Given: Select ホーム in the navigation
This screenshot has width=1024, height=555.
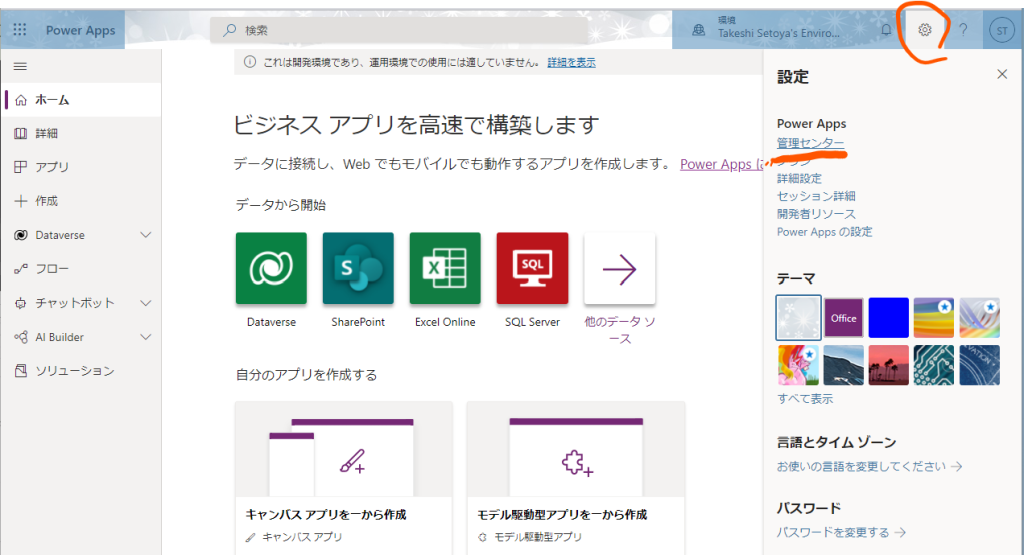Looking at the screenshot, I should (x=82, y=100).
